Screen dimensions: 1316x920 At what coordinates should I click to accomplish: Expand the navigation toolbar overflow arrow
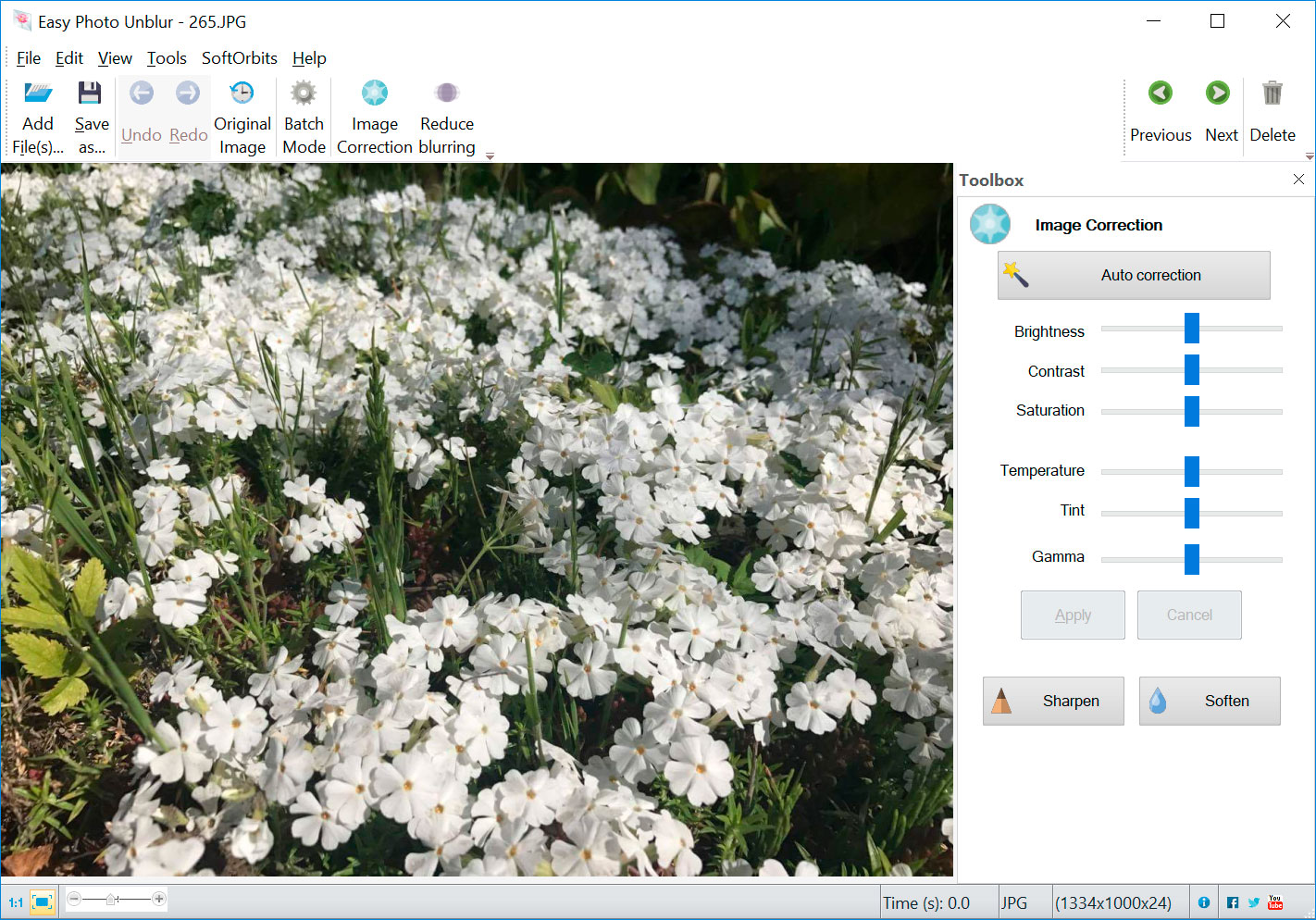point(1309,156)
